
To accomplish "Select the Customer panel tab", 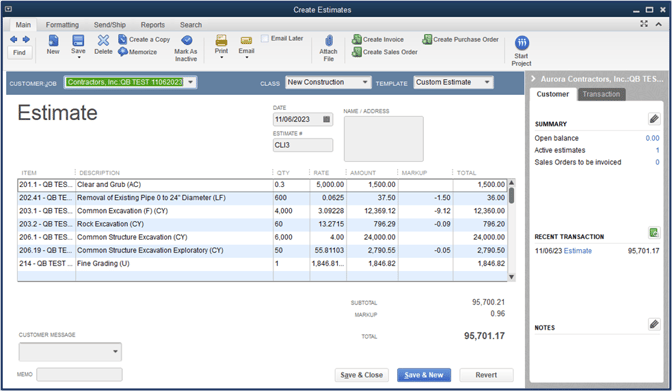I will click(x=552, y=94).
